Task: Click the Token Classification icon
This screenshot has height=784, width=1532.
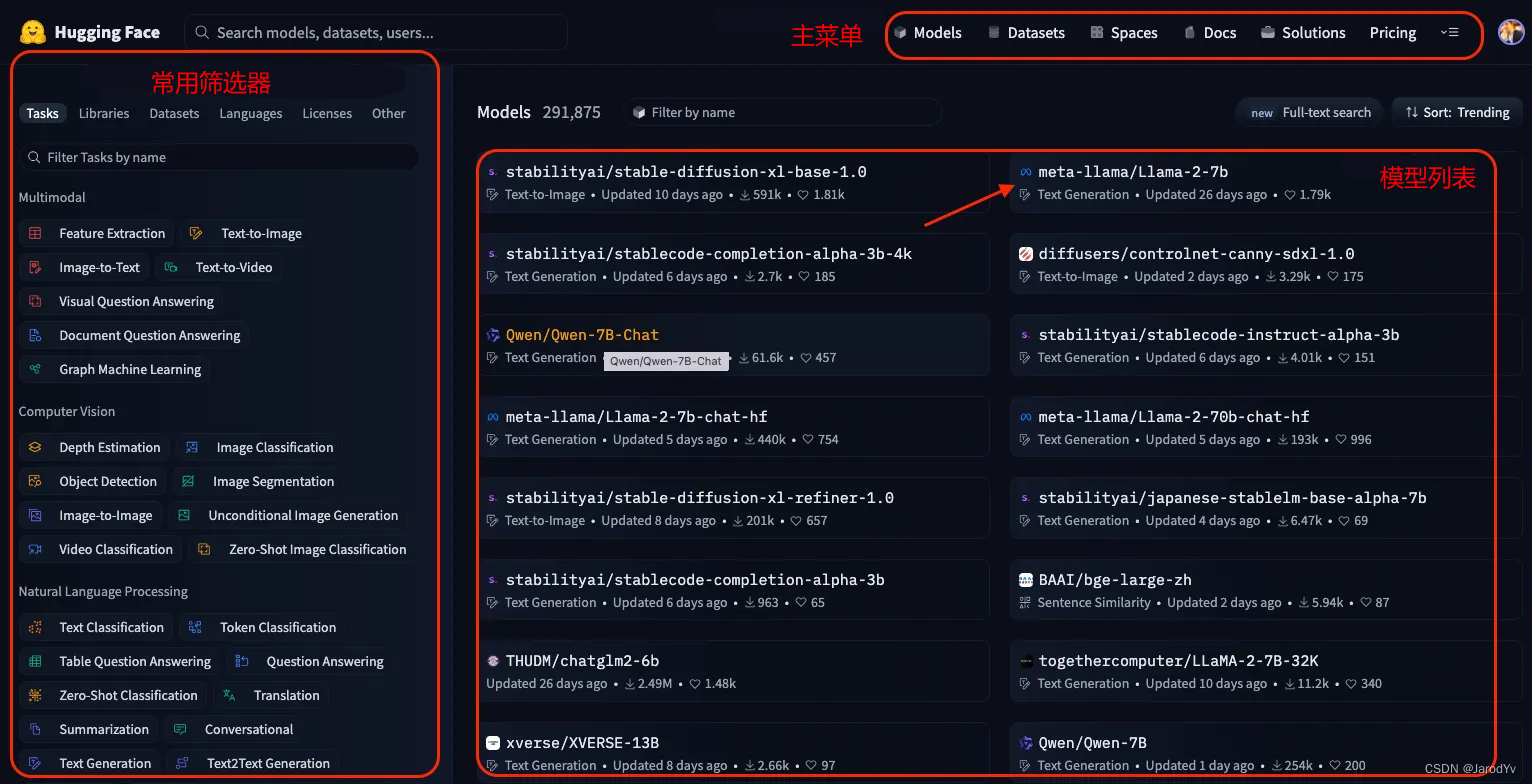Action: pyautogui.click(x=196, y=627)
